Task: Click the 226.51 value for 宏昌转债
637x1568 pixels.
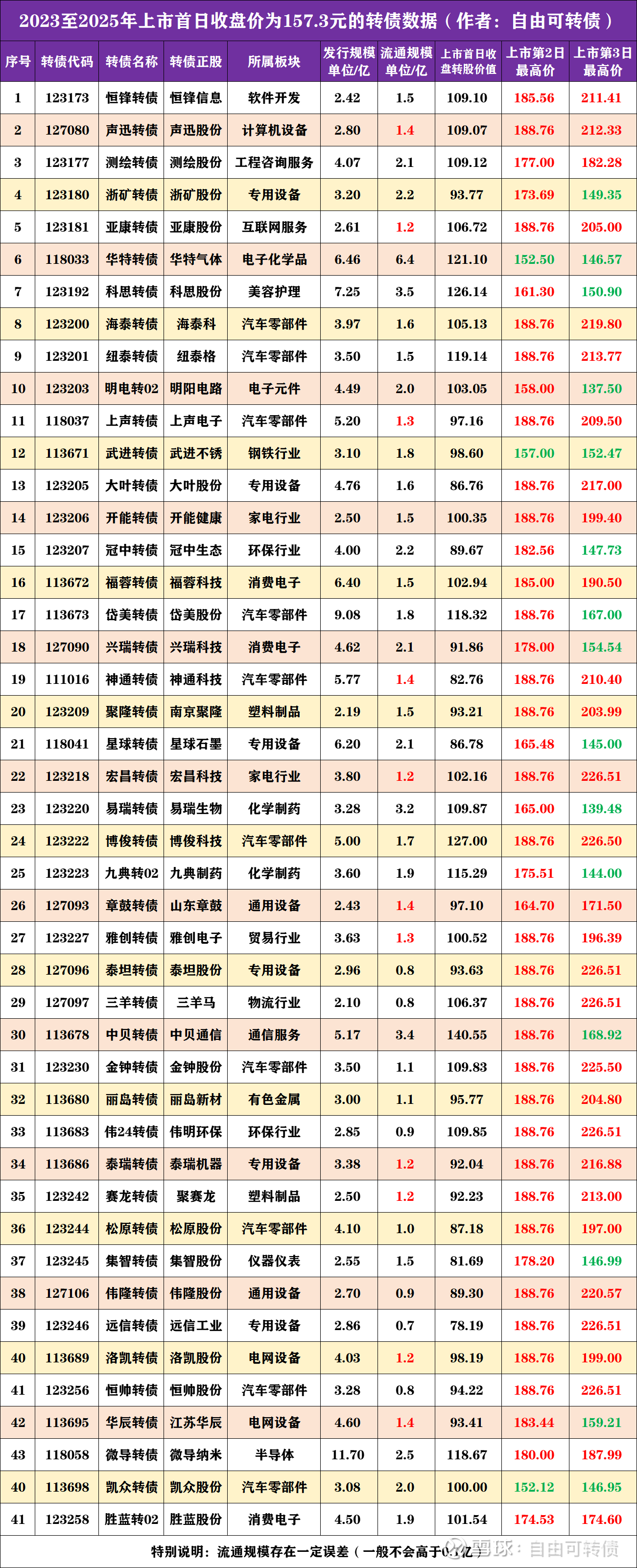Action: pos(601,776)
